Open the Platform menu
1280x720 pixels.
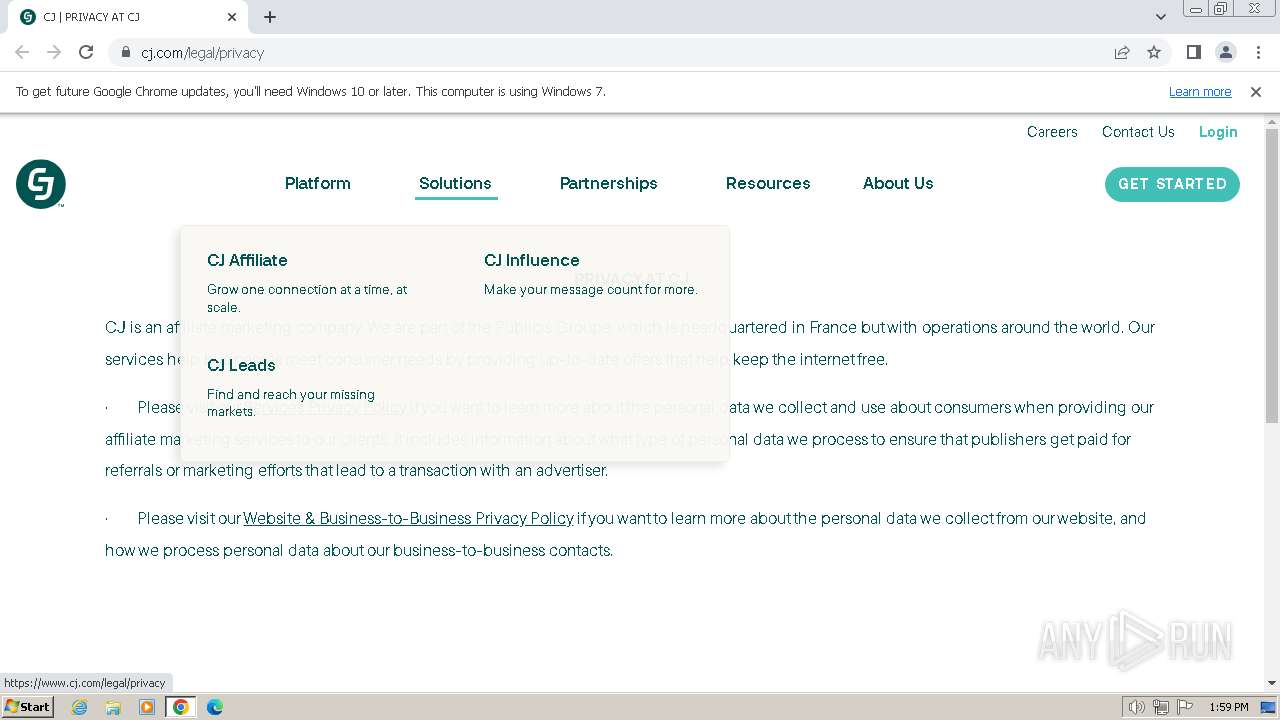click(x=318, y=183)
